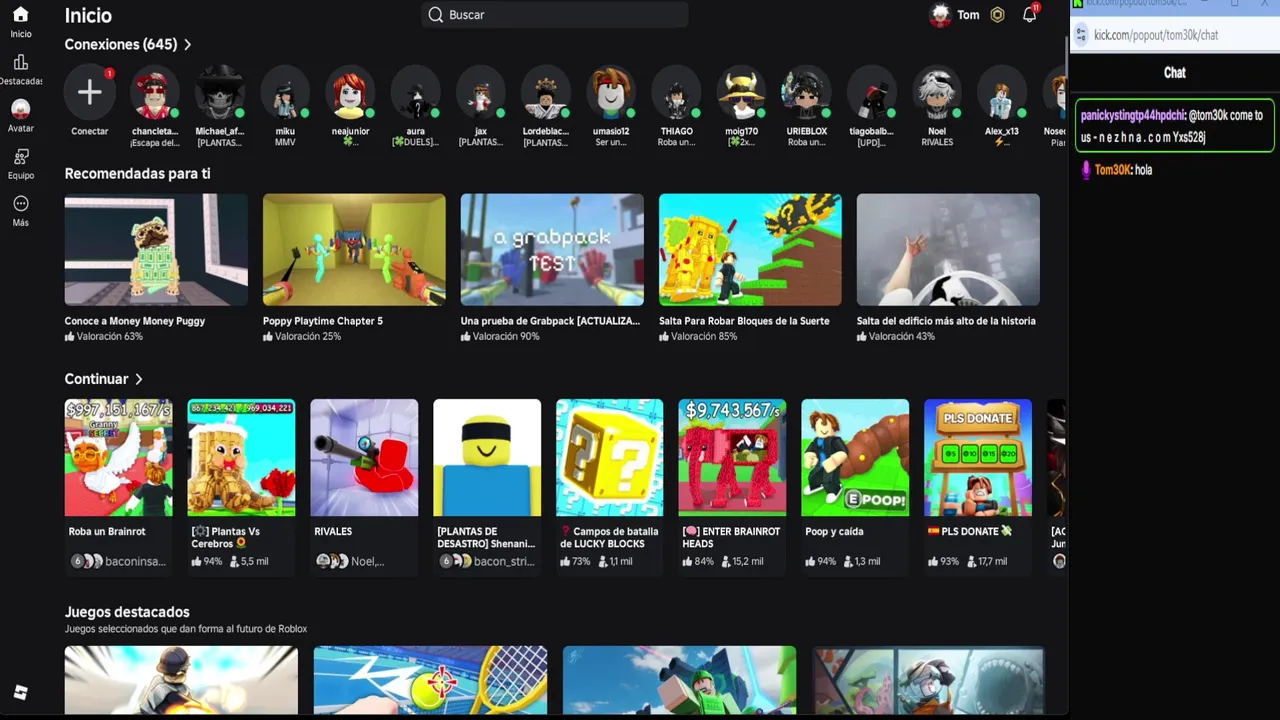Click the Conectar plus button

(x=90, y=92)
